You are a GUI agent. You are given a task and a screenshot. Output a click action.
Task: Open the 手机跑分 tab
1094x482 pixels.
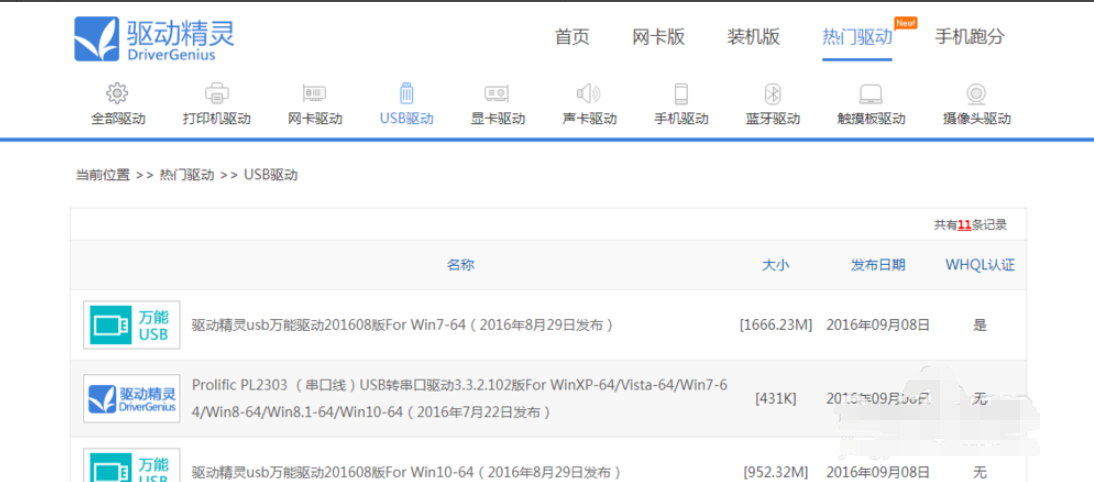tap(969, 37)
